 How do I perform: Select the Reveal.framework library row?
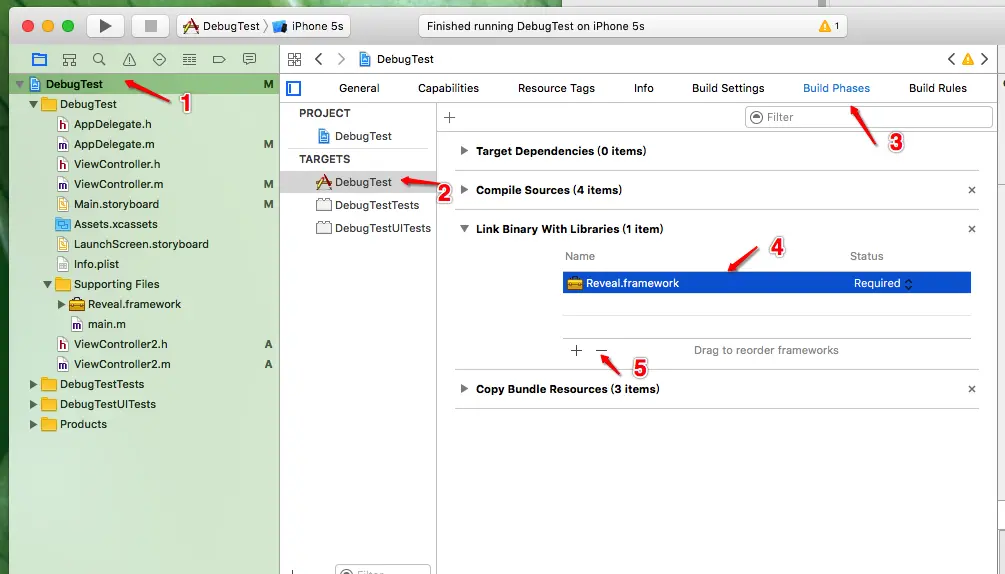coord(767,283)
